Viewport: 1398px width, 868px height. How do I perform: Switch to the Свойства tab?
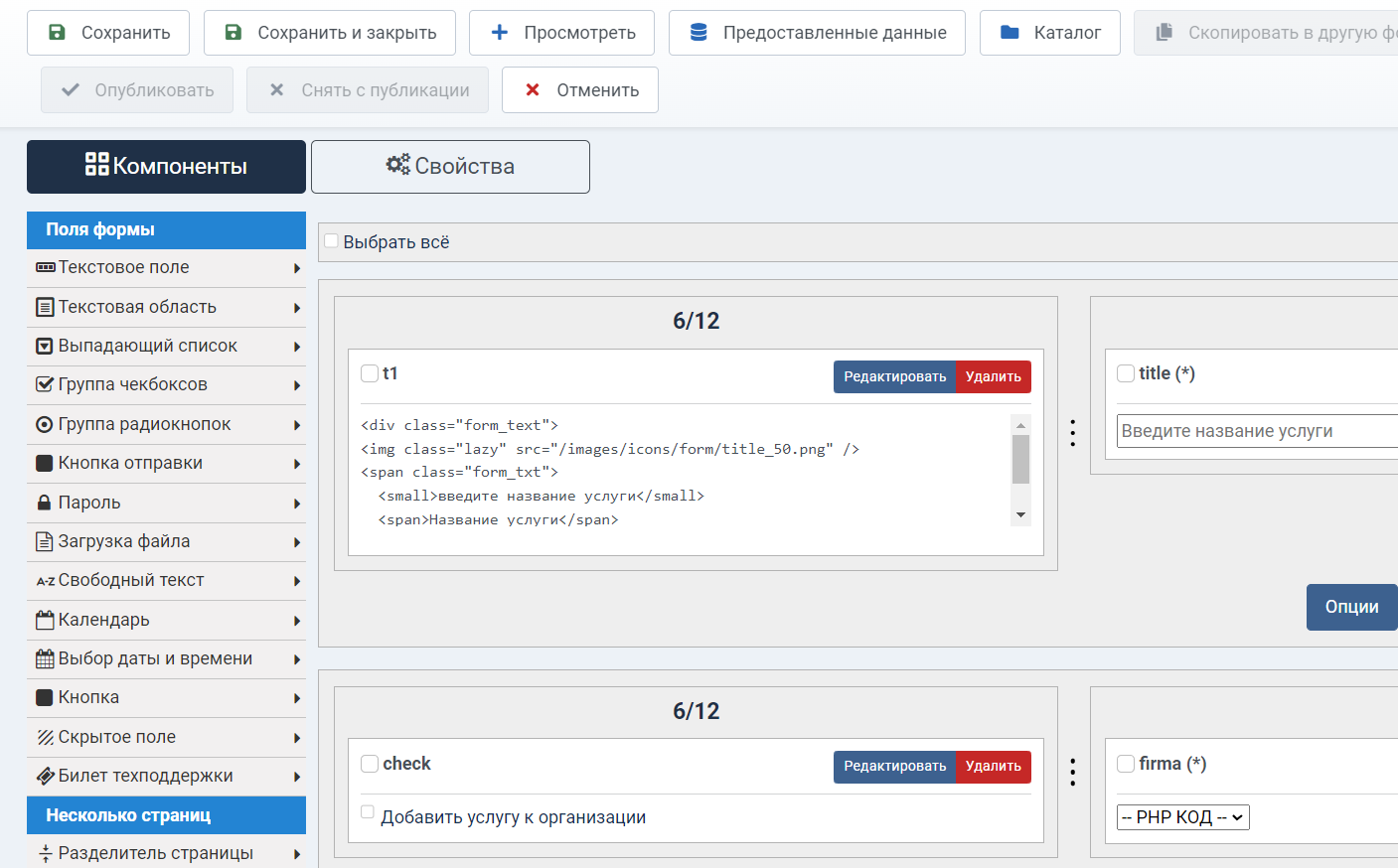pyautogui.click(x=450, y=167)
